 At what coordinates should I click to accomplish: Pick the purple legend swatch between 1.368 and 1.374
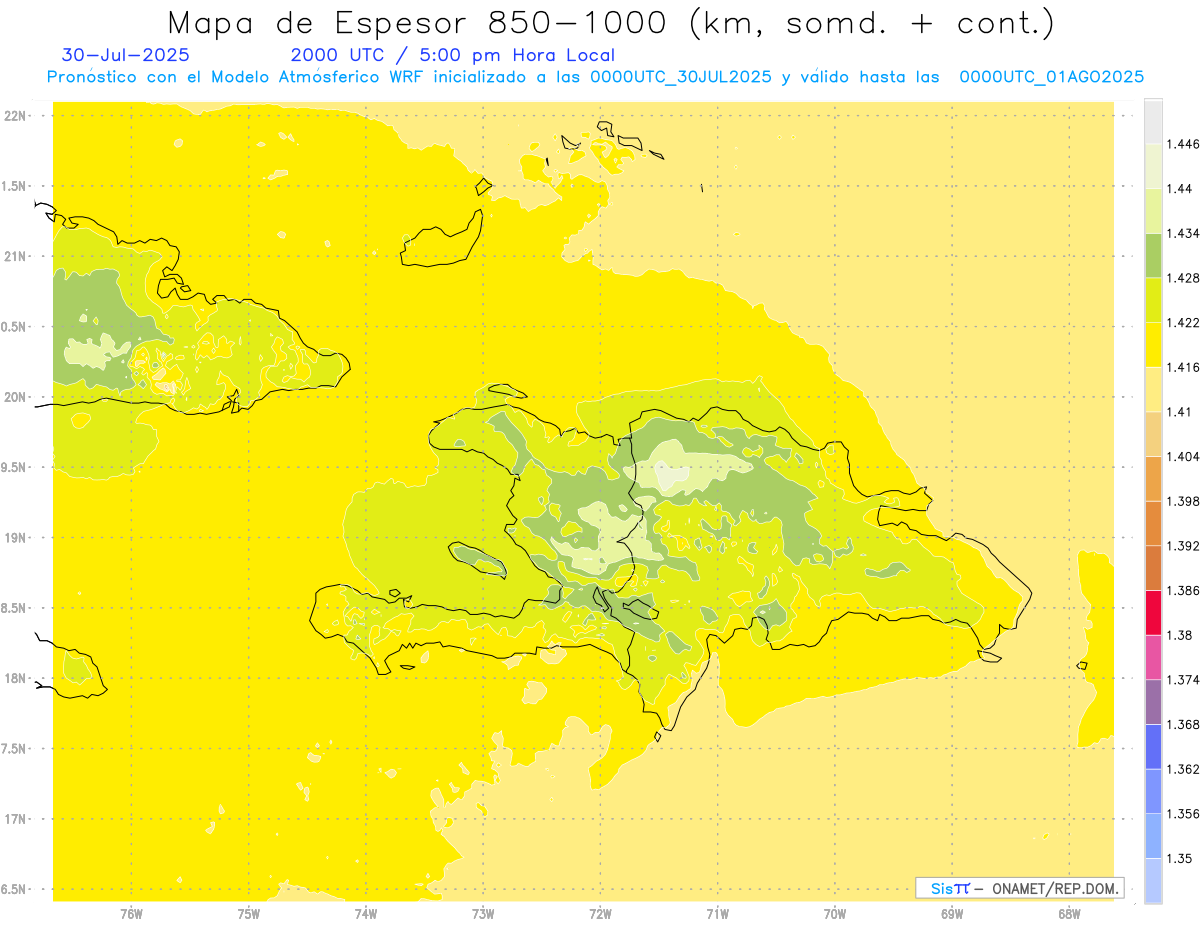coord(1153,702)
